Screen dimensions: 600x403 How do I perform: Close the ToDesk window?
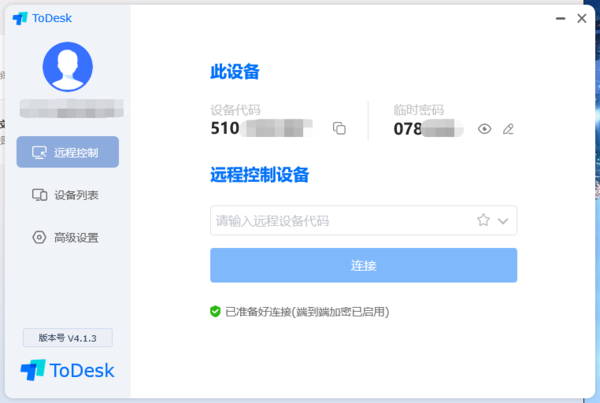(582, 18)
